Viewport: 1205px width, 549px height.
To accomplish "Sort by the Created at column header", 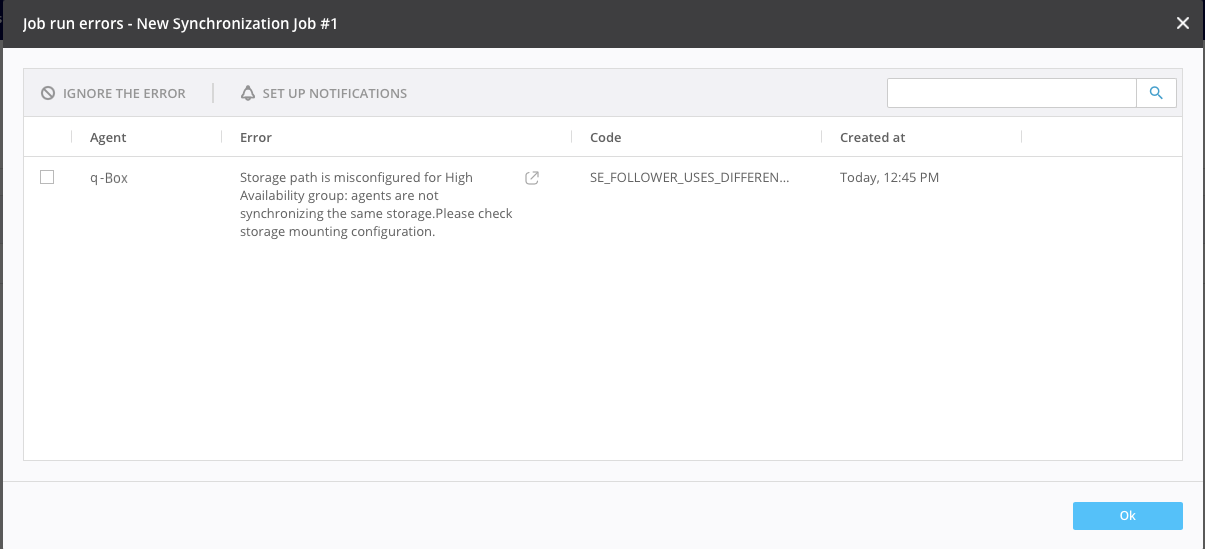I will click(x=872, y=137).
